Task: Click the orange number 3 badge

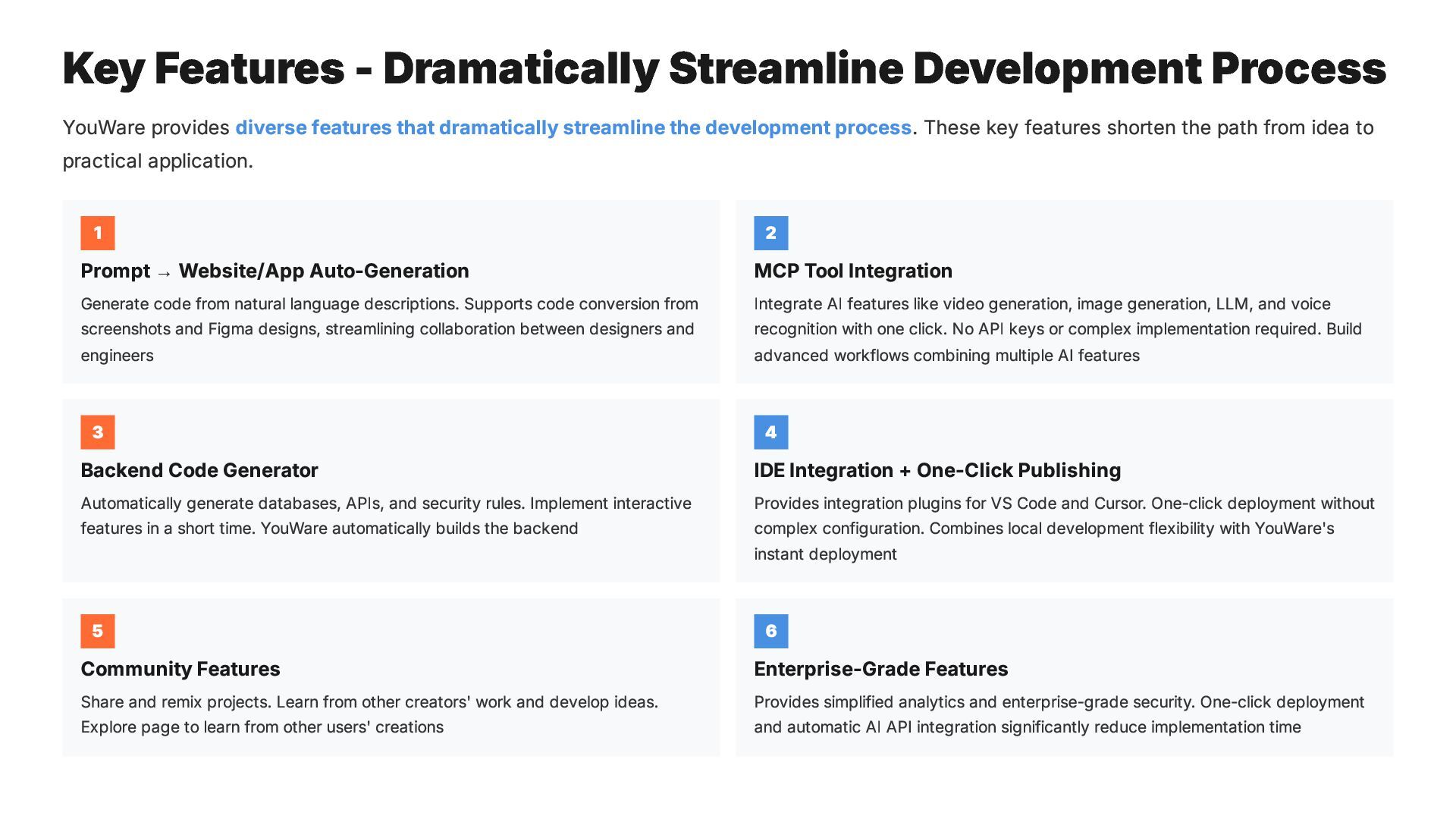Action: click(x=98, y=432)
